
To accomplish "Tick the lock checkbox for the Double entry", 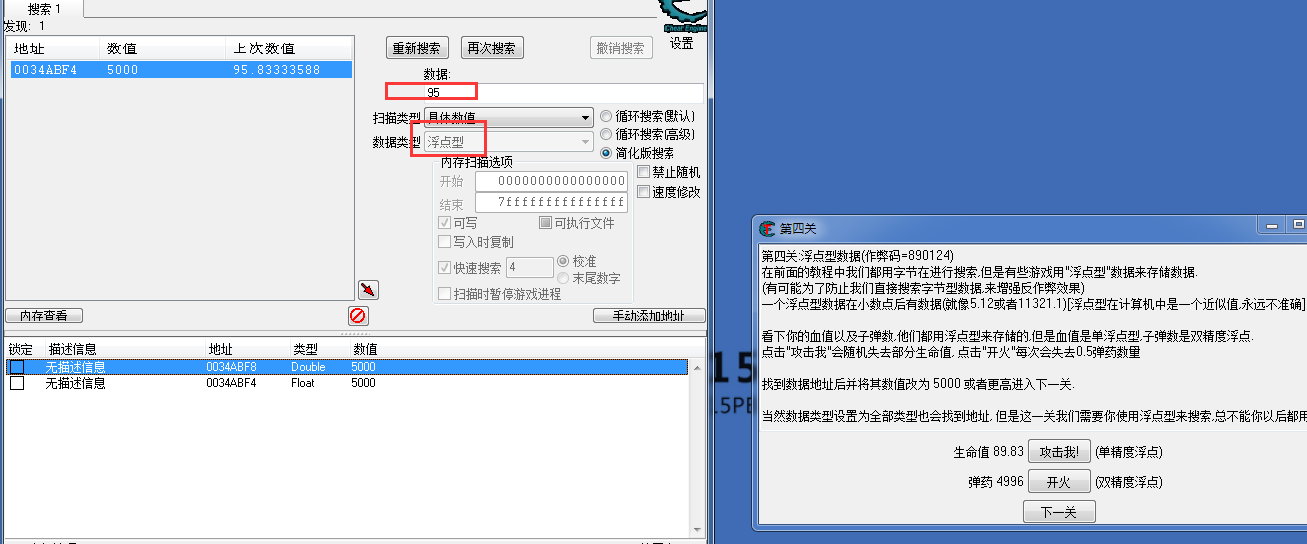I will coord(17,367).
